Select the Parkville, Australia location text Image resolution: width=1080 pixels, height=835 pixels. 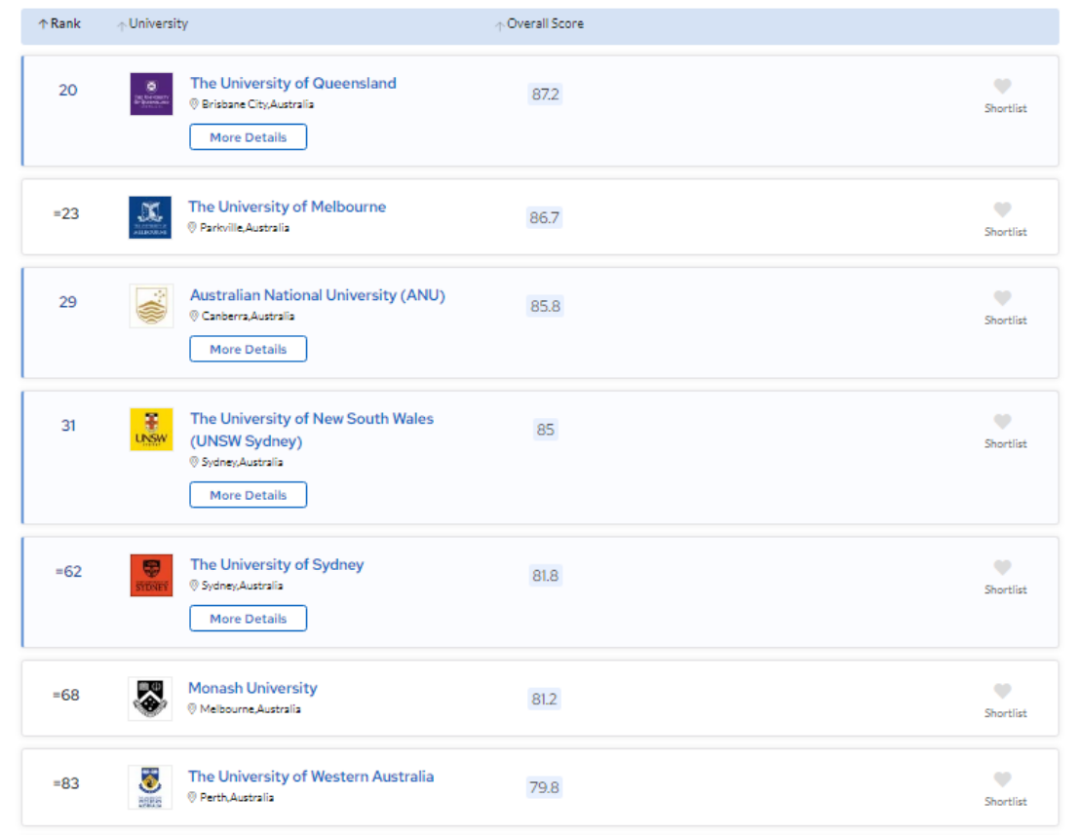pyautogui.click(x=245, y=227)
